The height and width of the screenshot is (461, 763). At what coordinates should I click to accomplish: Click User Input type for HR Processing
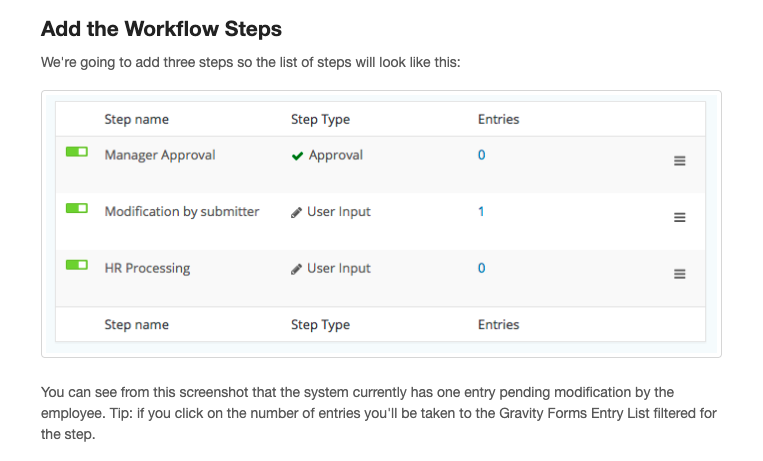point(339,268)
